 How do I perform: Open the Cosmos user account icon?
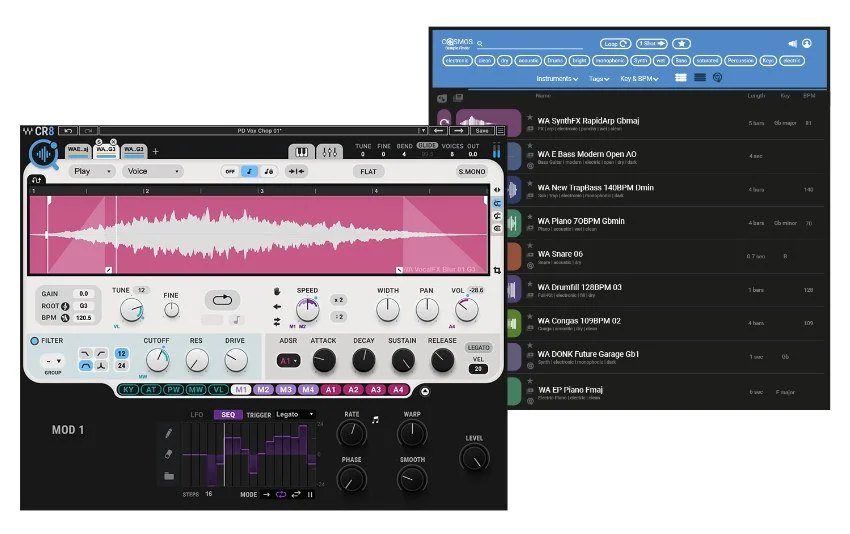pyautogui.click(x=807, y=43)
